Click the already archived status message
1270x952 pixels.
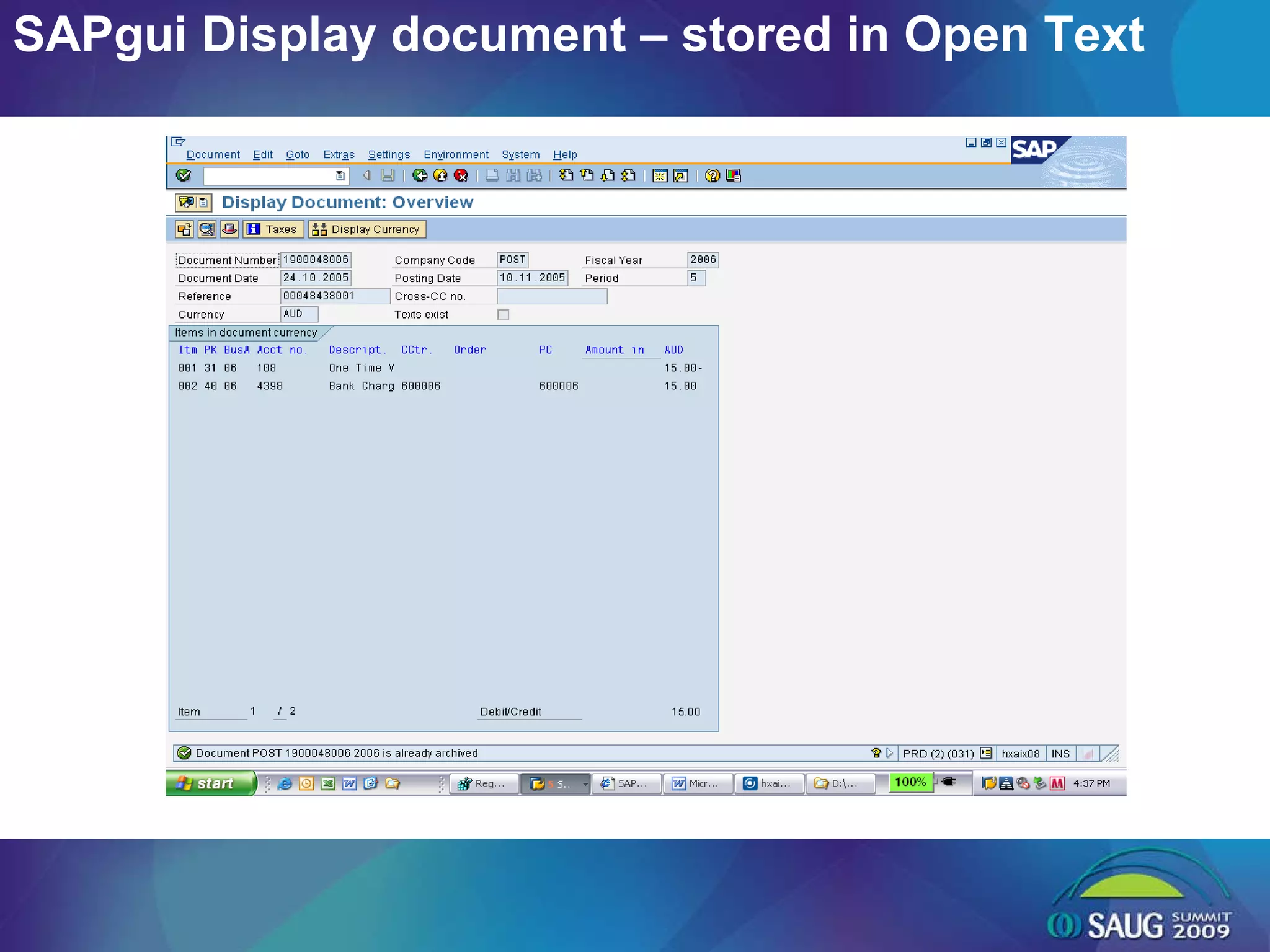pos(337,753)
